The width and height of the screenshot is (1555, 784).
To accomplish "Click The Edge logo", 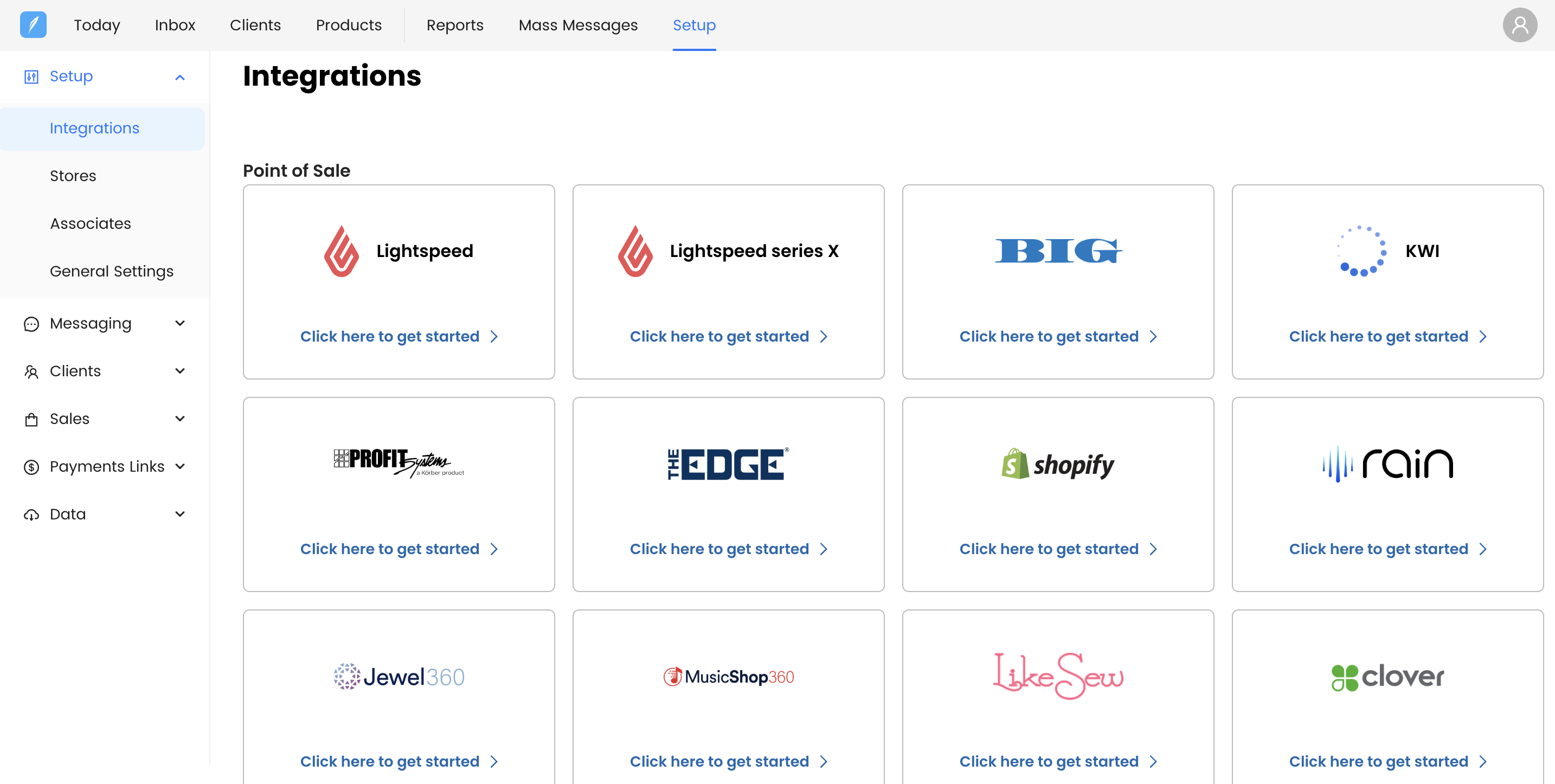I will (729, 464).
